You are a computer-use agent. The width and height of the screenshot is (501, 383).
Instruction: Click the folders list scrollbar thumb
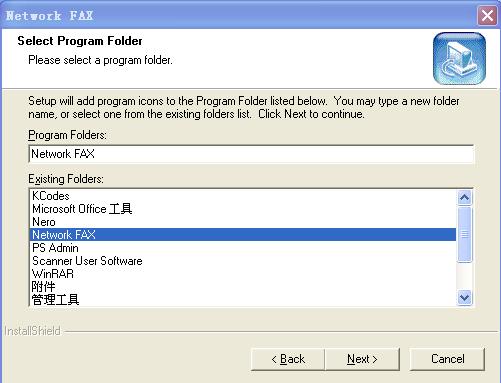pos(465,235)
